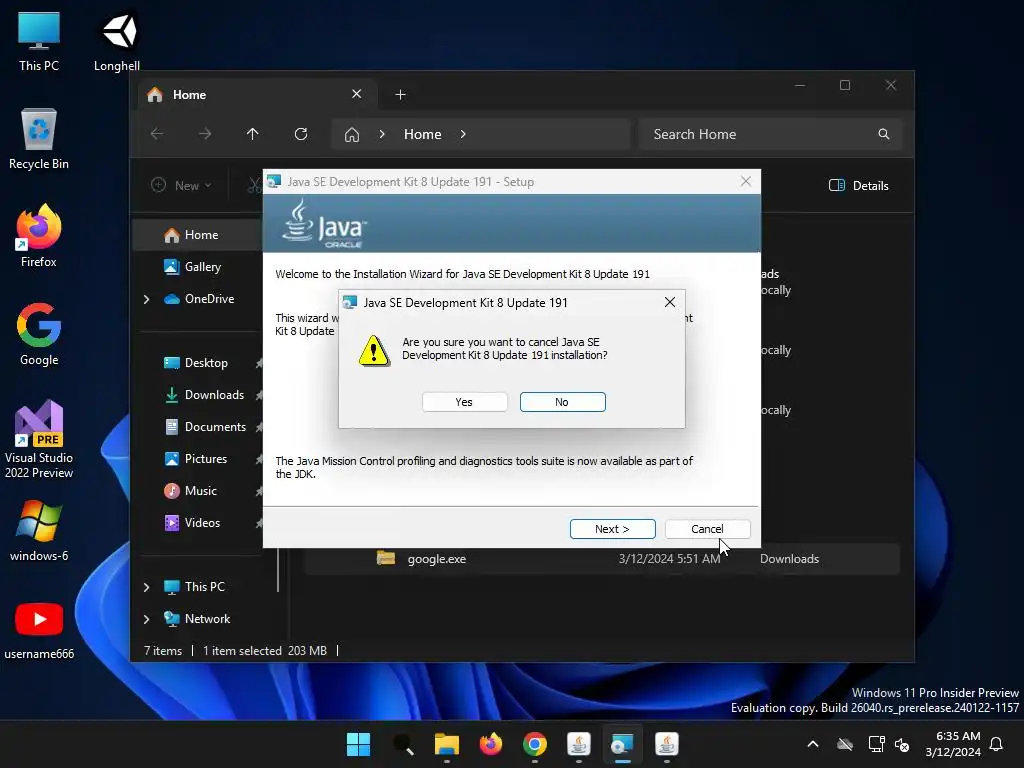This screenshot has width=1024, height=768.
Task: Open Chrome from the taskbar
Action: click(535, 744)
